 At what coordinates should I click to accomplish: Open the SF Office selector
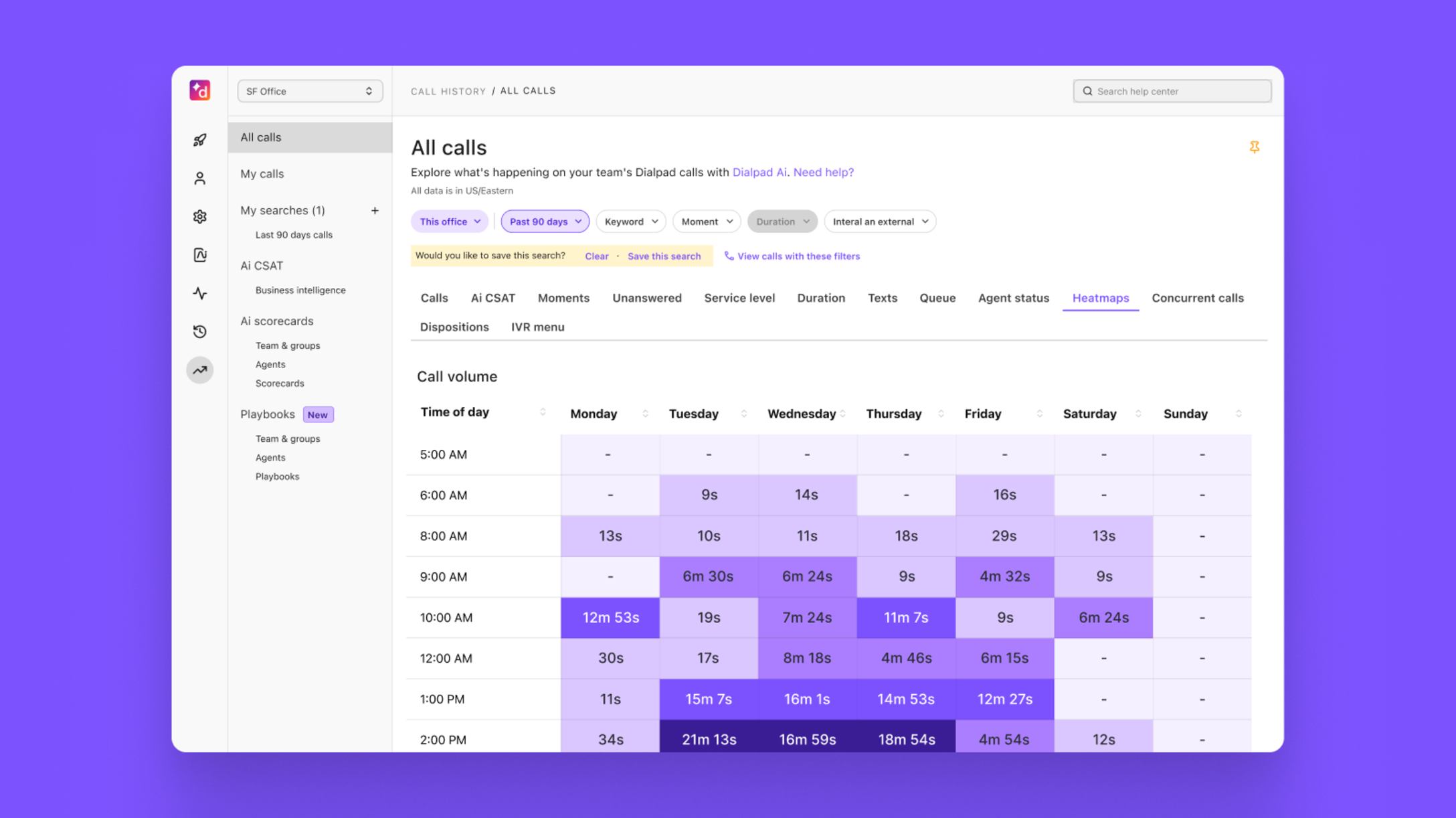point(309,90)
